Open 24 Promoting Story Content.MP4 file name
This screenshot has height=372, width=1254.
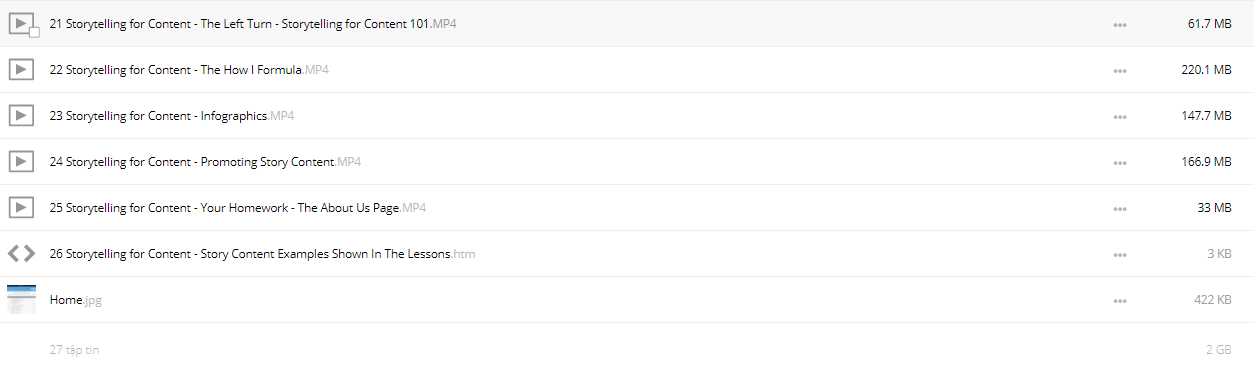(205, 162)
